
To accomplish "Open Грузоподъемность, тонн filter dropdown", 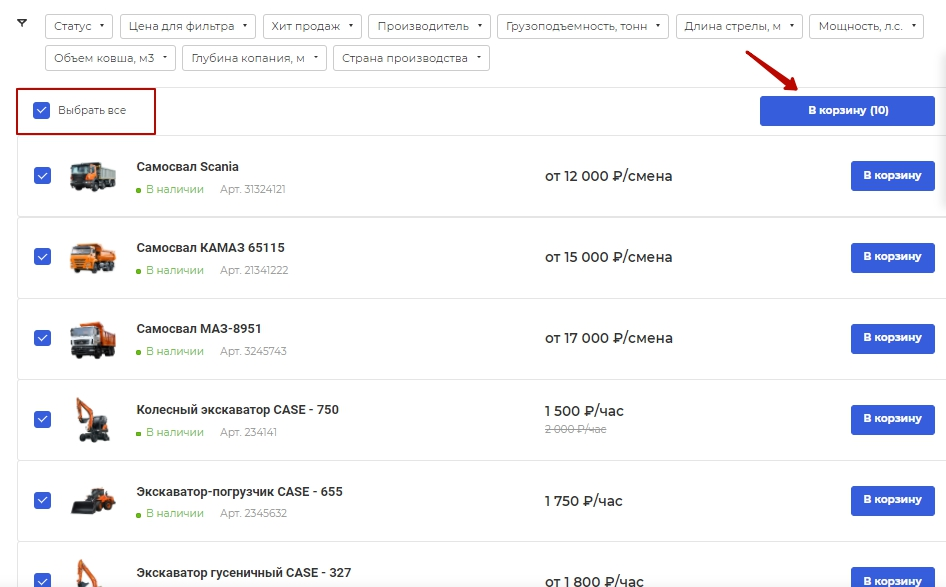I will tap(583, 27).
